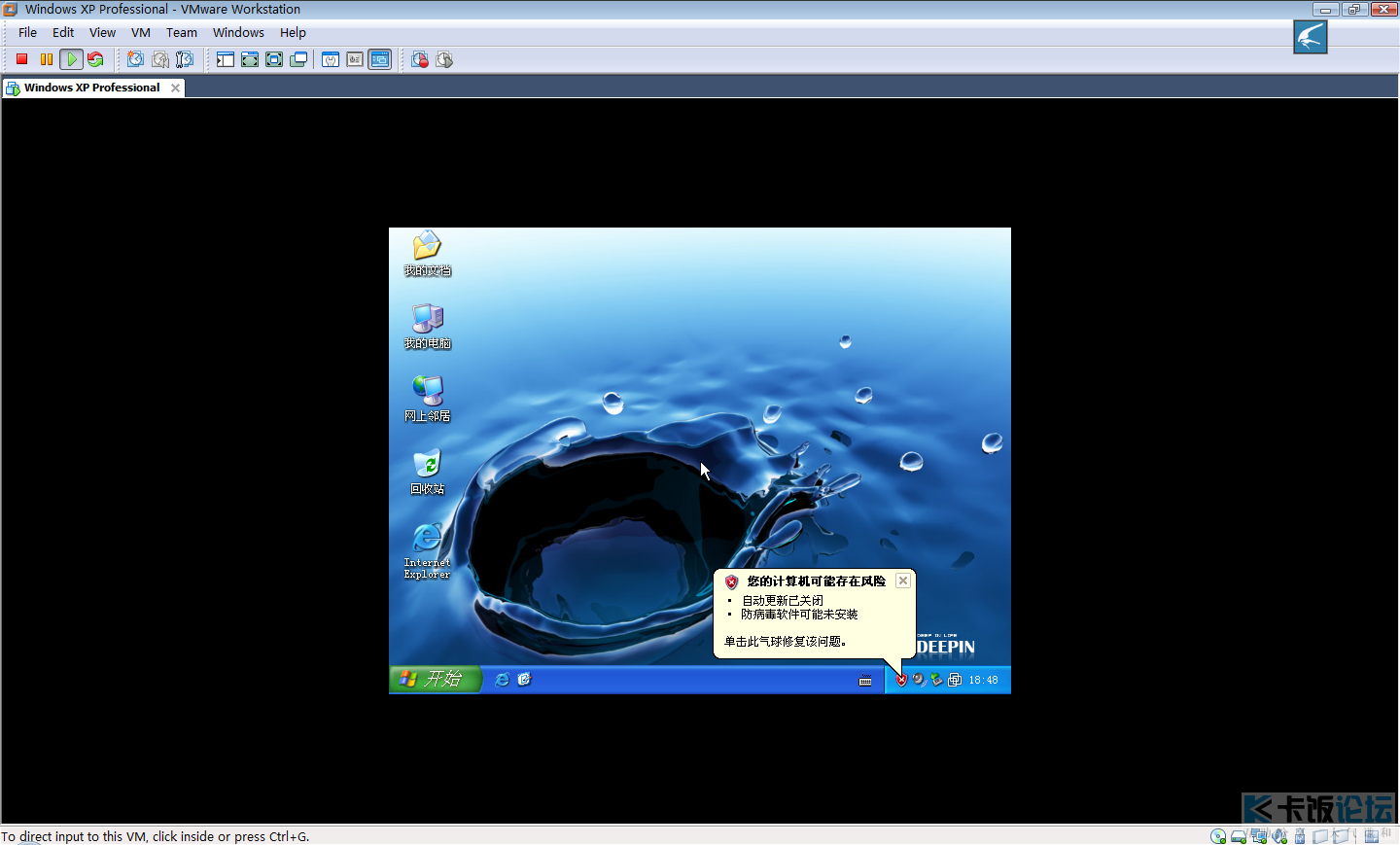Viewport: 1400px width, 845px height.
Task: Click the bird logo in VMware's top-right corner
Action: [x=1311, y=37]
